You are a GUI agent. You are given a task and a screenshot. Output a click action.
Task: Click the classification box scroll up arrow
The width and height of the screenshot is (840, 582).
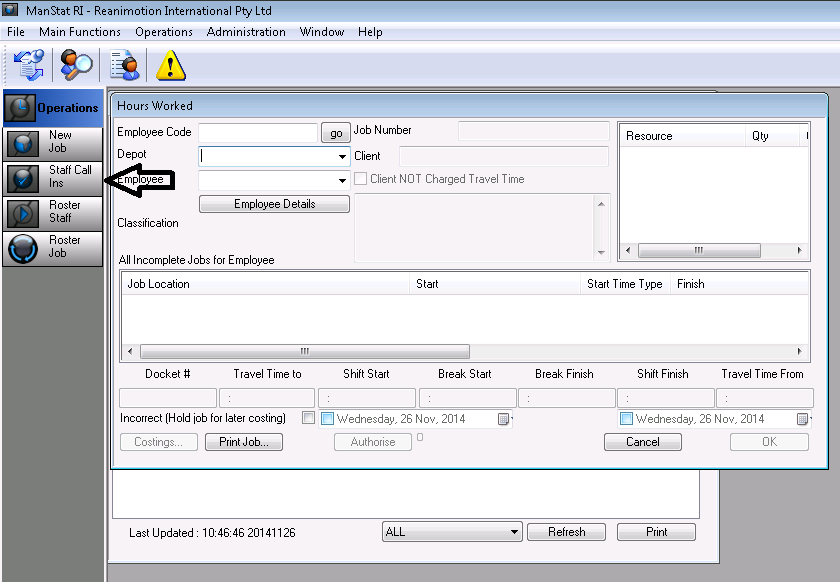[601, 204]
